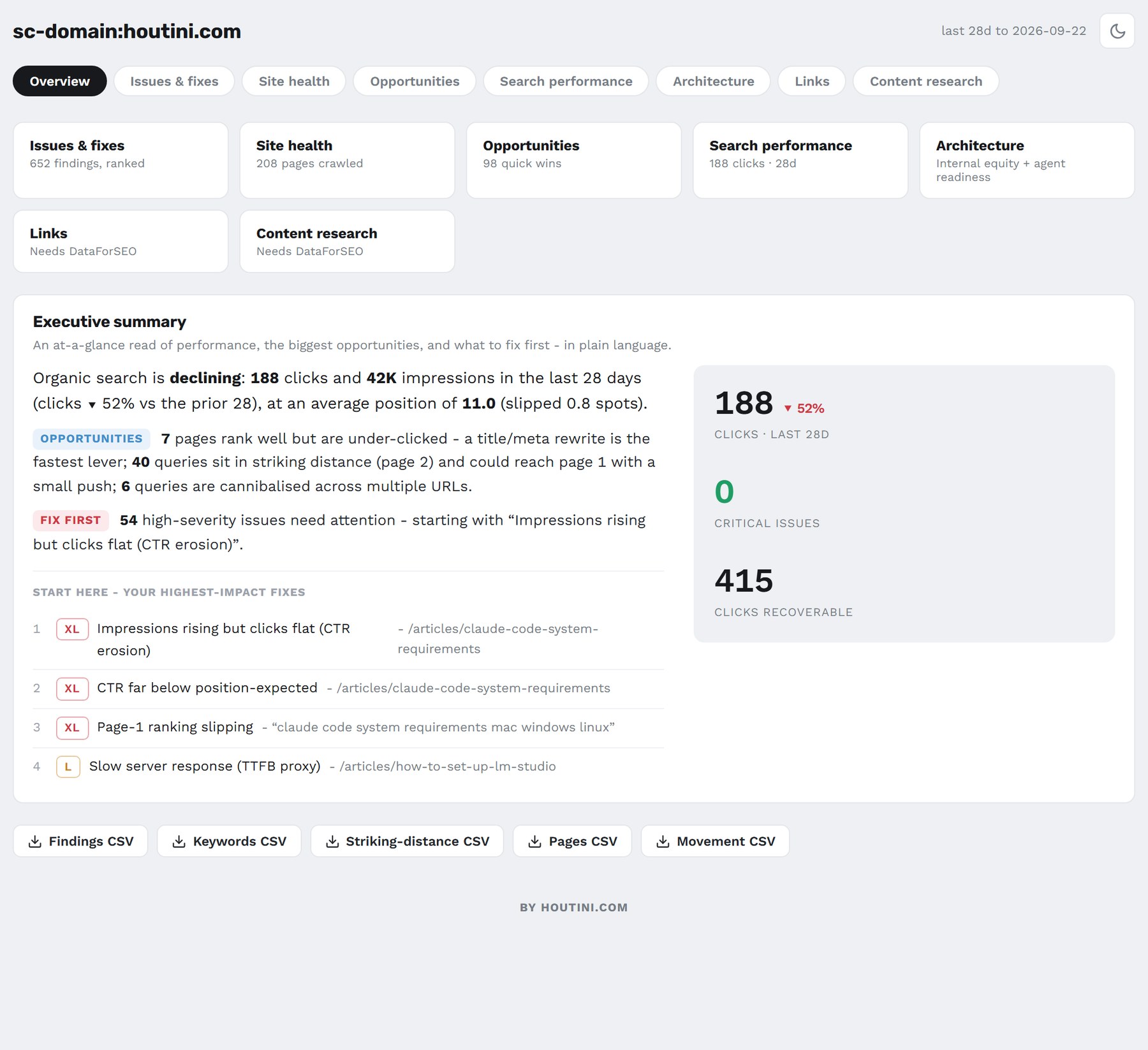Click the query 'claude code system requirements mac windows linux'
This screenshot has height=1050, width=1148.
(443, 727)
